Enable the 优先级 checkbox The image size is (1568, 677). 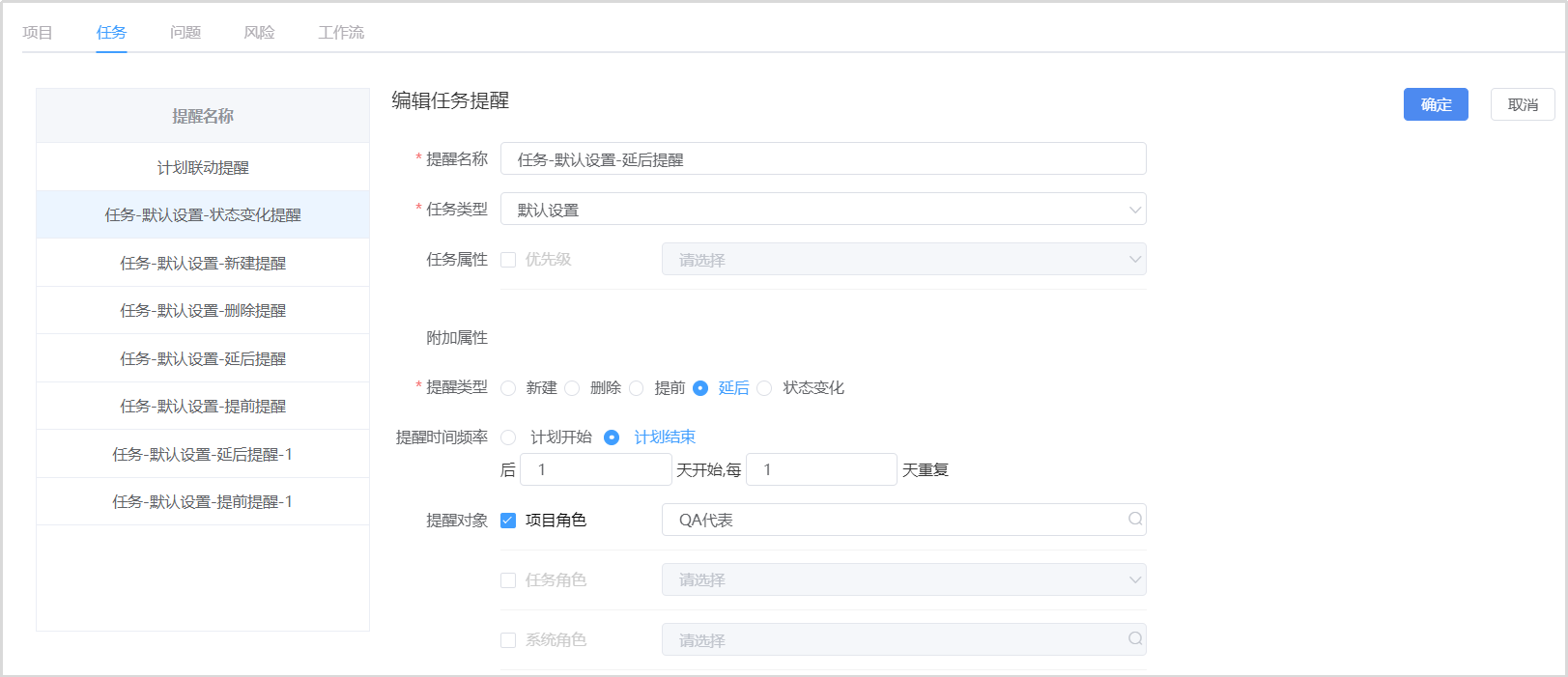point(508,260)
